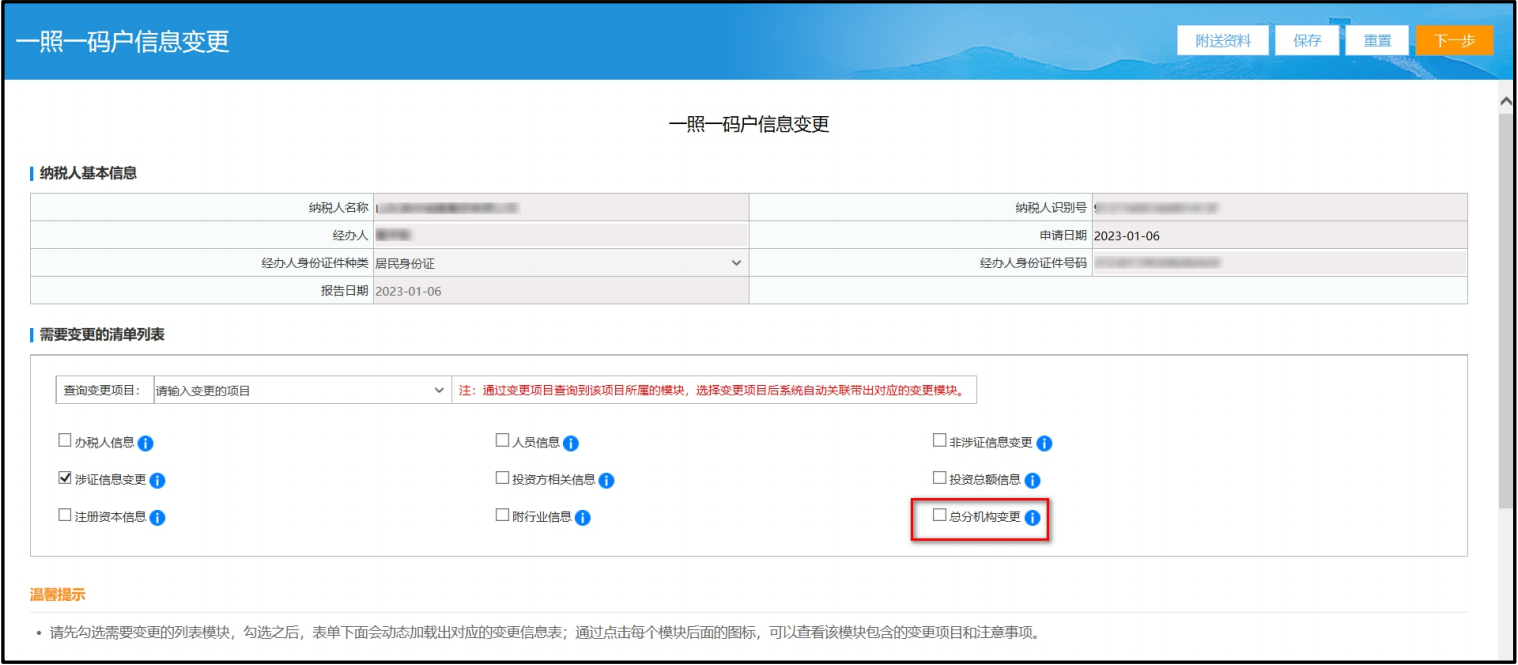Click info icon next to 总分机构变更
Image resolution: width=1518 pixels, height=665 pixels.
(x=1032, y=518)
